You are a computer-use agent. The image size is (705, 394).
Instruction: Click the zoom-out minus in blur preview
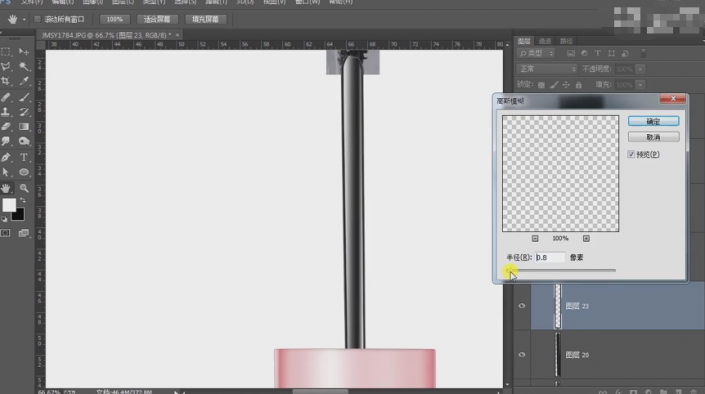click(x=535, y=238)
